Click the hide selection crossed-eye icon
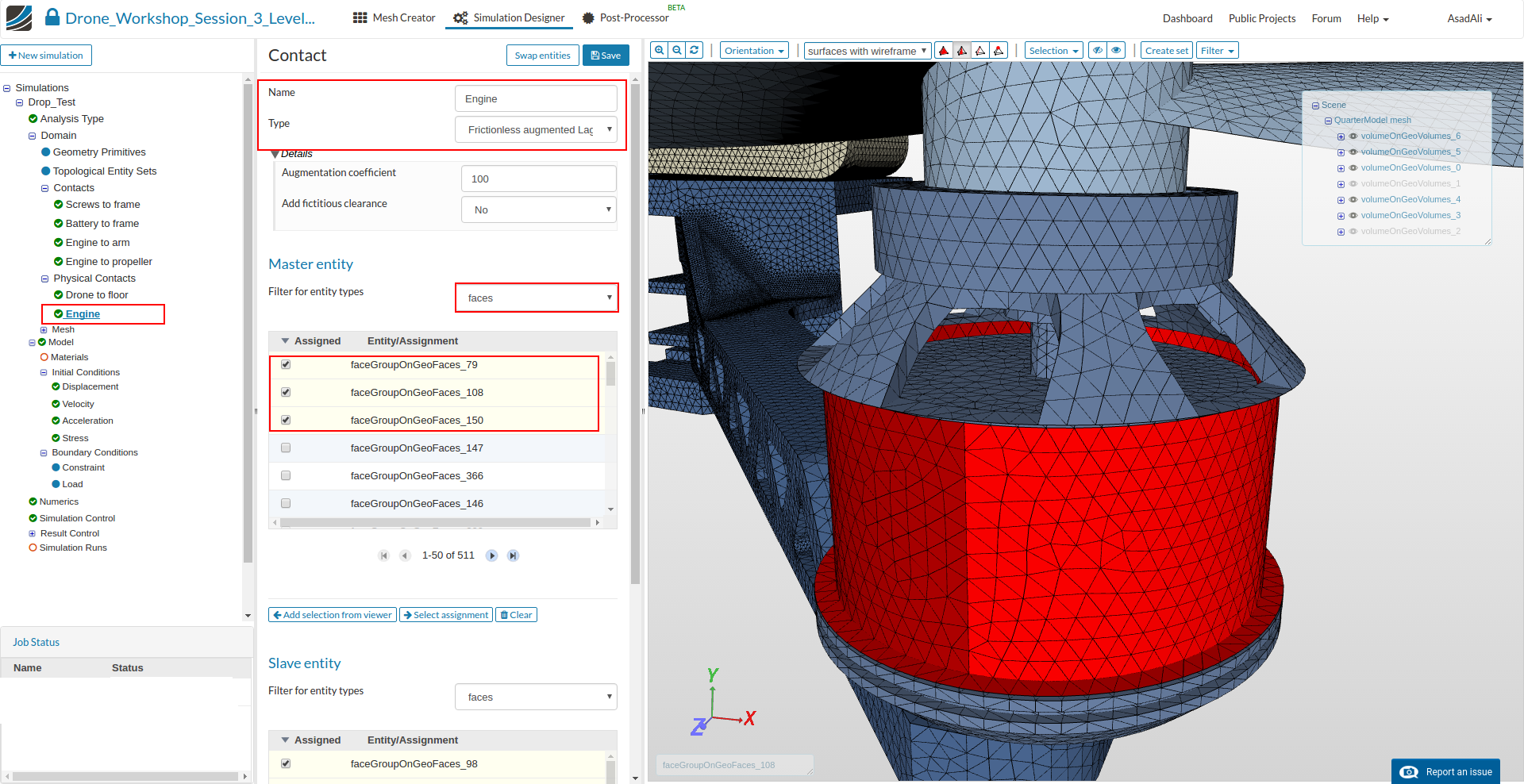This screenshot has width=1524, height=784. click(x=1098, y=51)
